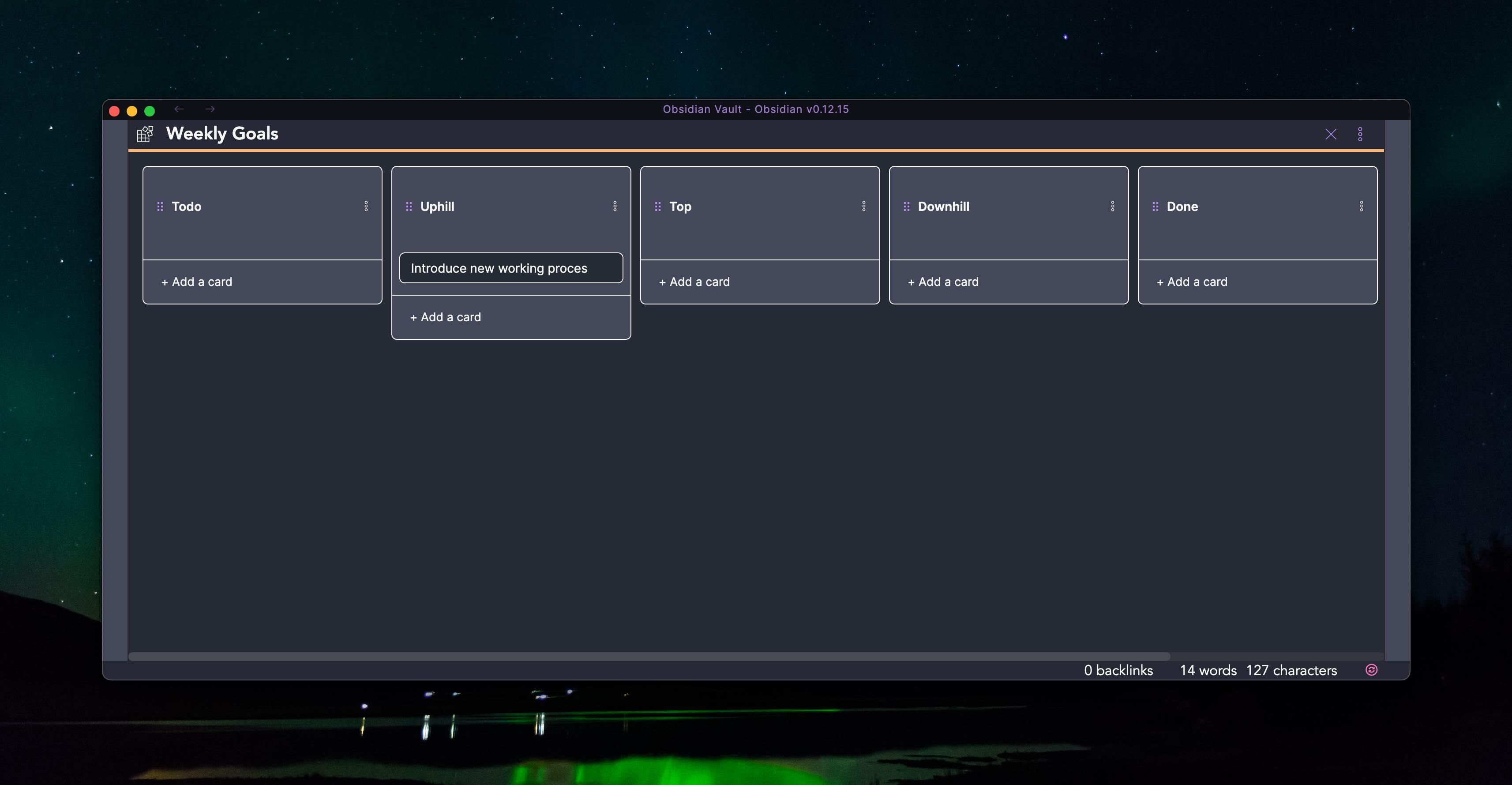Open the pane's more options menu
This screenshot has width=1512, height=785.
tap(1360, 134)
